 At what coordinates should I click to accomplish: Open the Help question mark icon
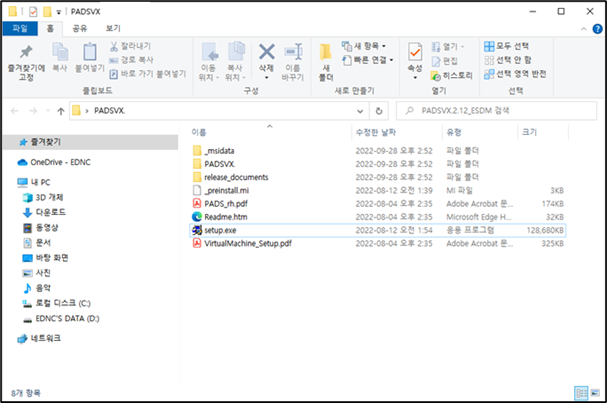point(598,29)
